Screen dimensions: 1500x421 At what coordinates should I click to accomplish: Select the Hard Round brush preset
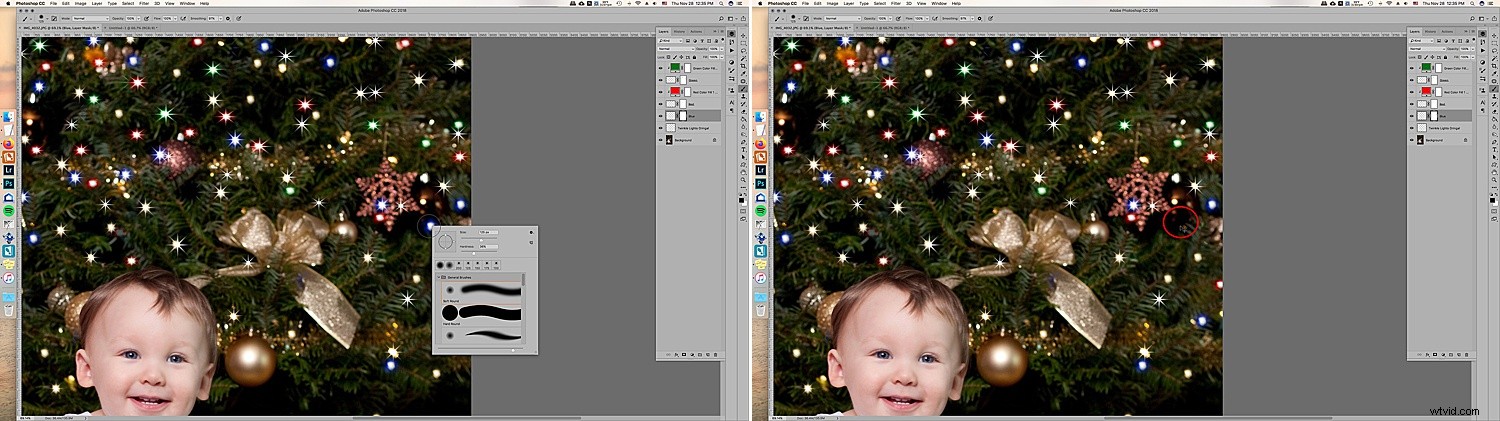point(481,314)
